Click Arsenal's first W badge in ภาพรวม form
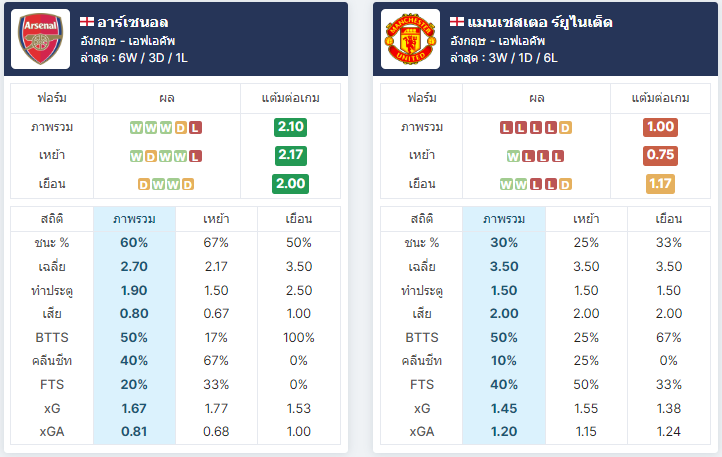This screenshot has height=457, width=722. pos(136,128)
